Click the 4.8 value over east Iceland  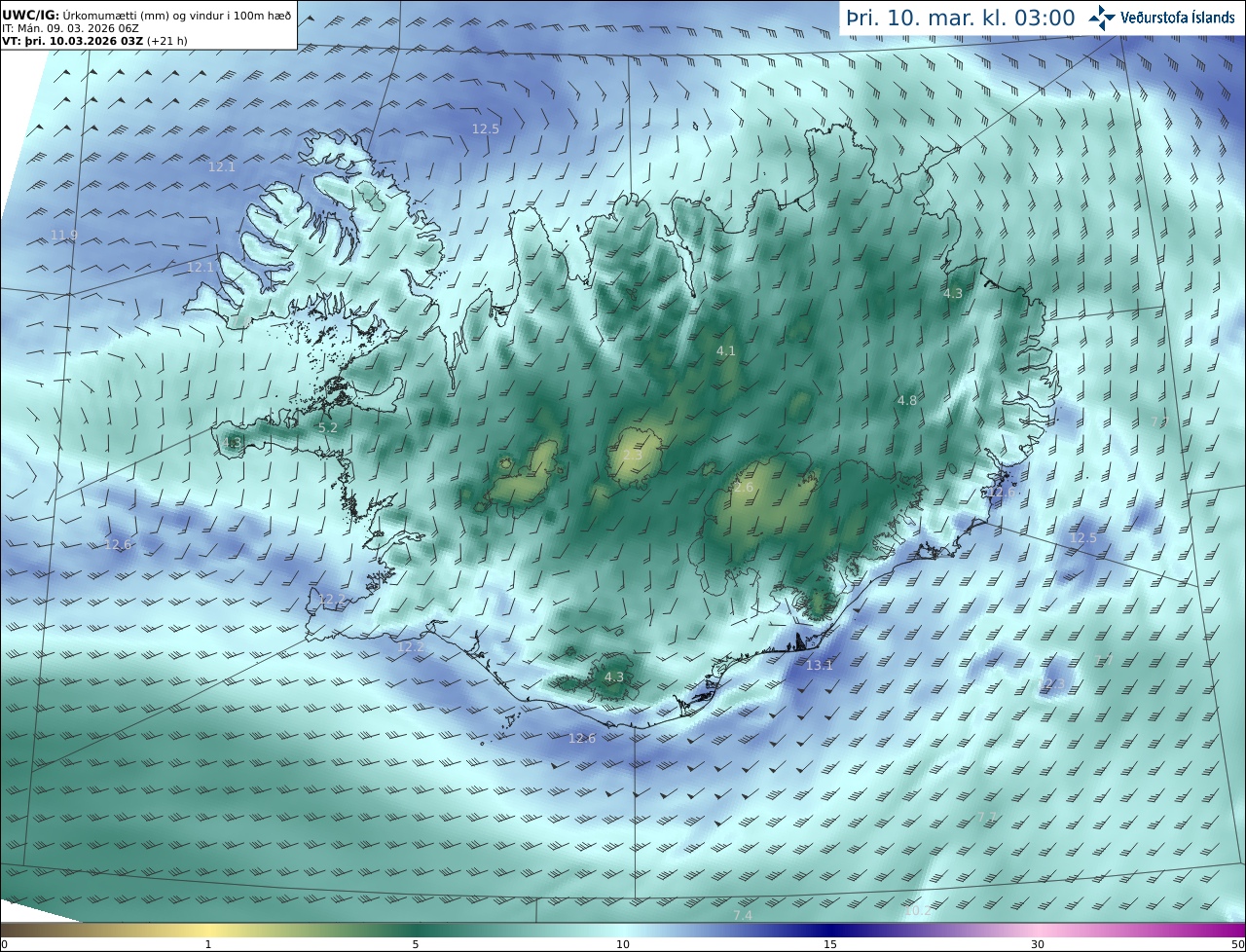pyautogui.click(x=907, y=400)
